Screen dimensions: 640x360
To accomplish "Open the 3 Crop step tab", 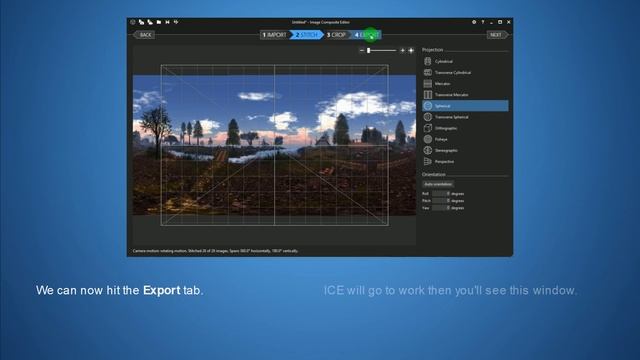I will point(337,35).
